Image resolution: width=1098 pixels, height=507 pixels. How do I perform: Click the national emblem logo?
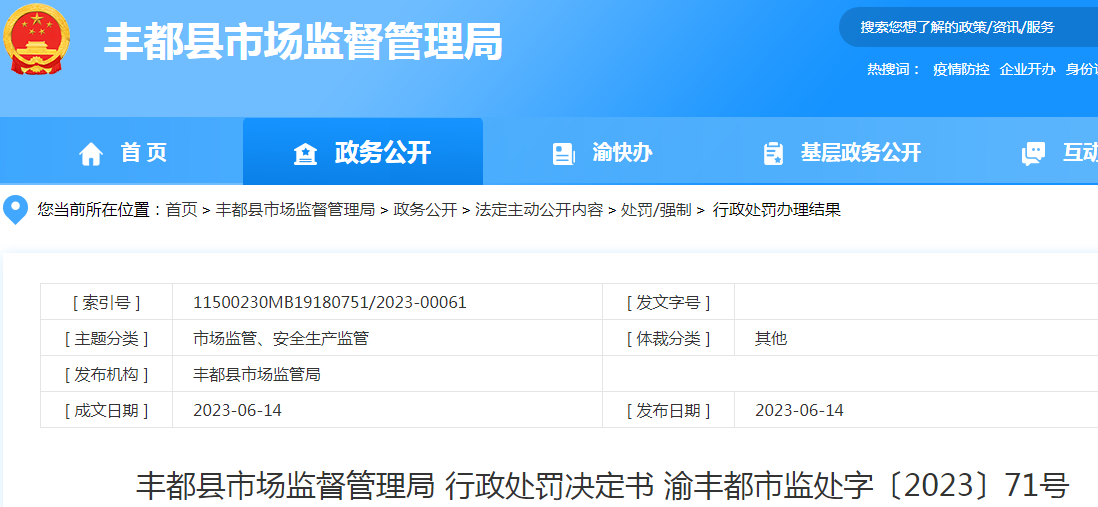[36, 41]
